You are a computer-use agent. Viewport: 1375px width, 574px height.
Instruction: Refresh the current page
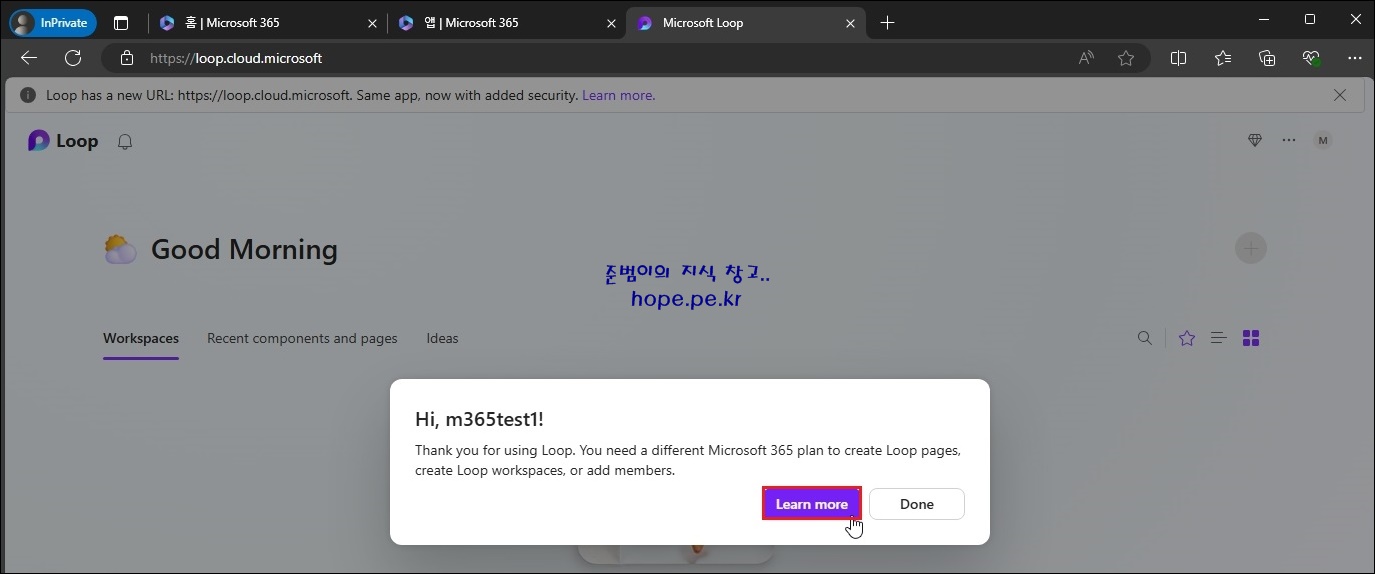click(x=73, y=58)
